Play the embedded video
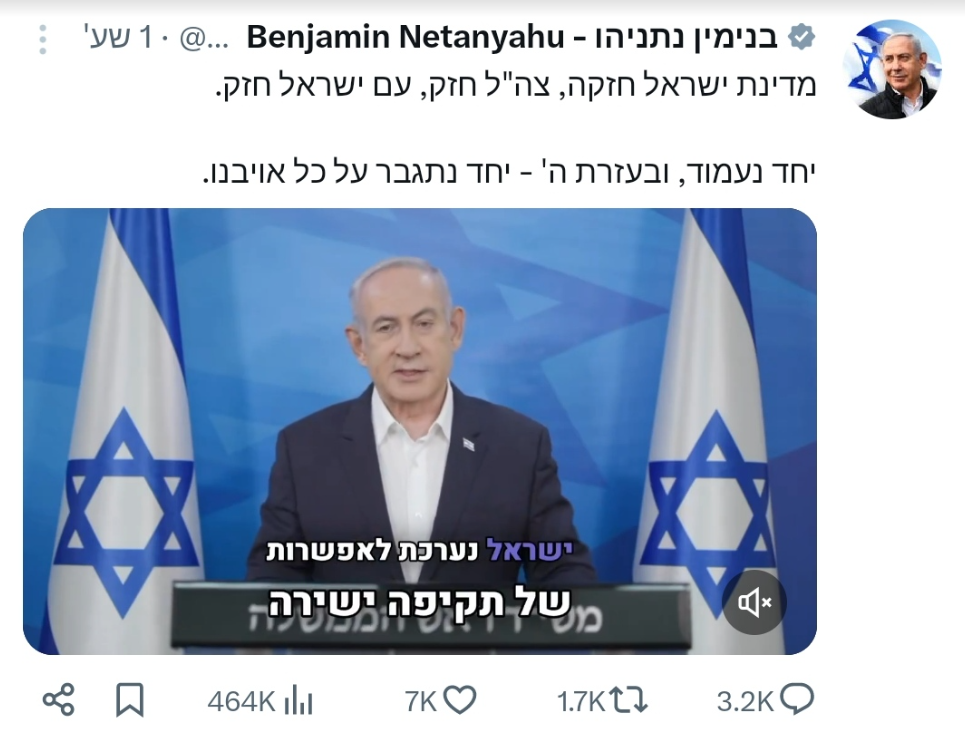 click(x=420, y=431)
